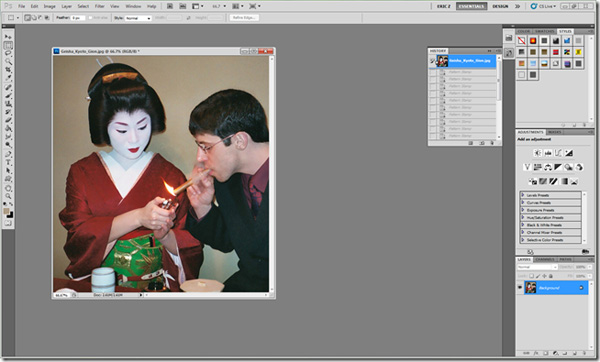Viewport: 600px width, 362px height.
Task: Add a Hue/Saturation adjustment layer
Action: coord(538,167)
